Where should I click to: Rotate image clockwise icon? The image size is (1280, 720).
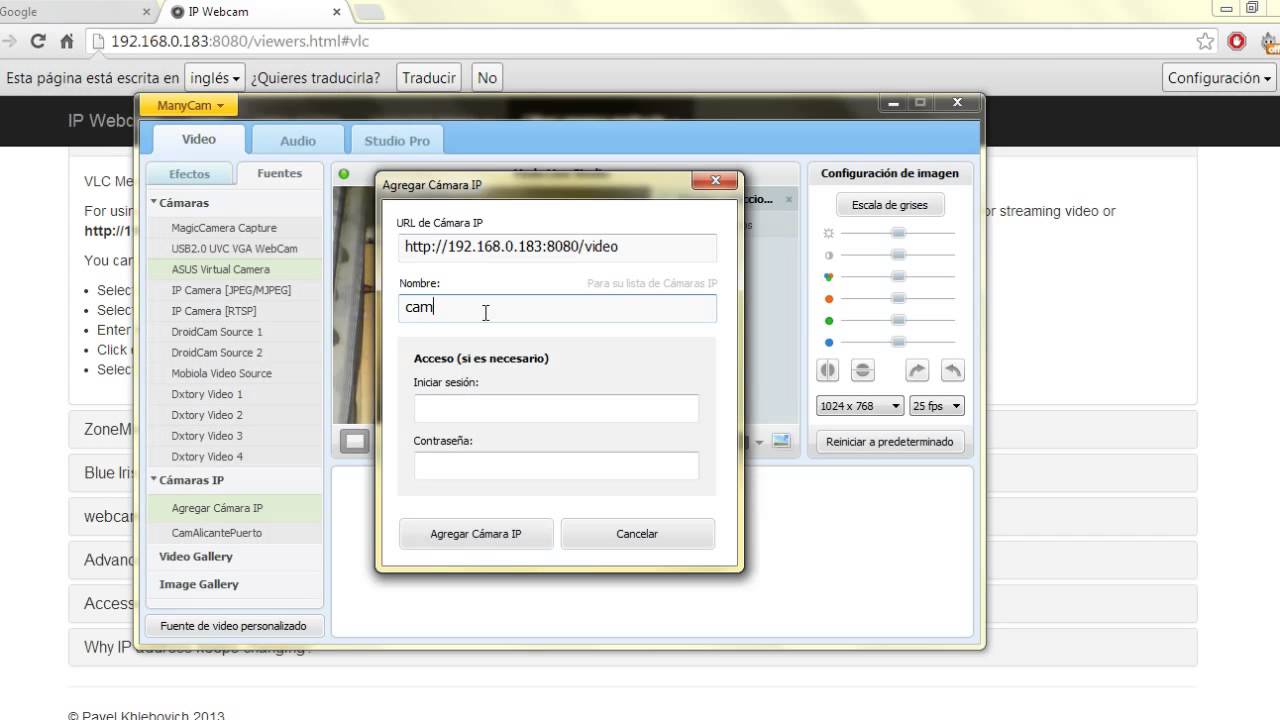(917, 370)
